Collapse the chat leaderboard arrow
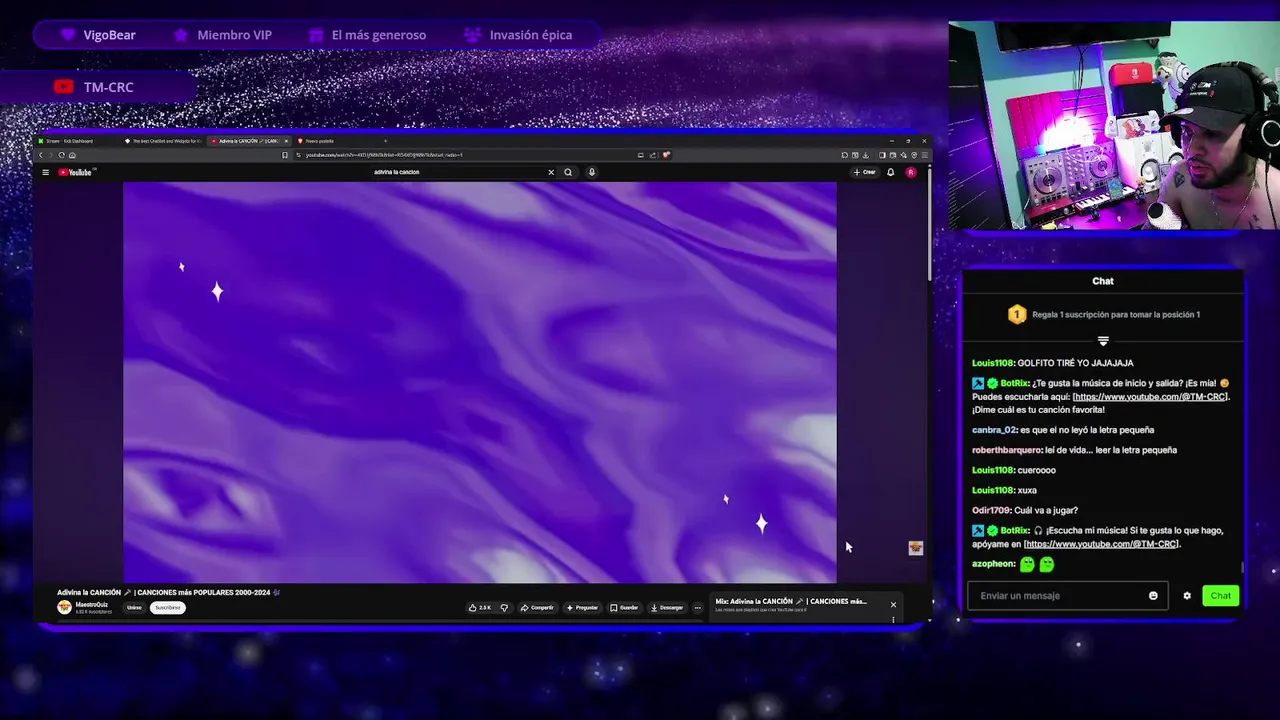The width and height of the screenshot is (1280, 720). [1103, 341]
